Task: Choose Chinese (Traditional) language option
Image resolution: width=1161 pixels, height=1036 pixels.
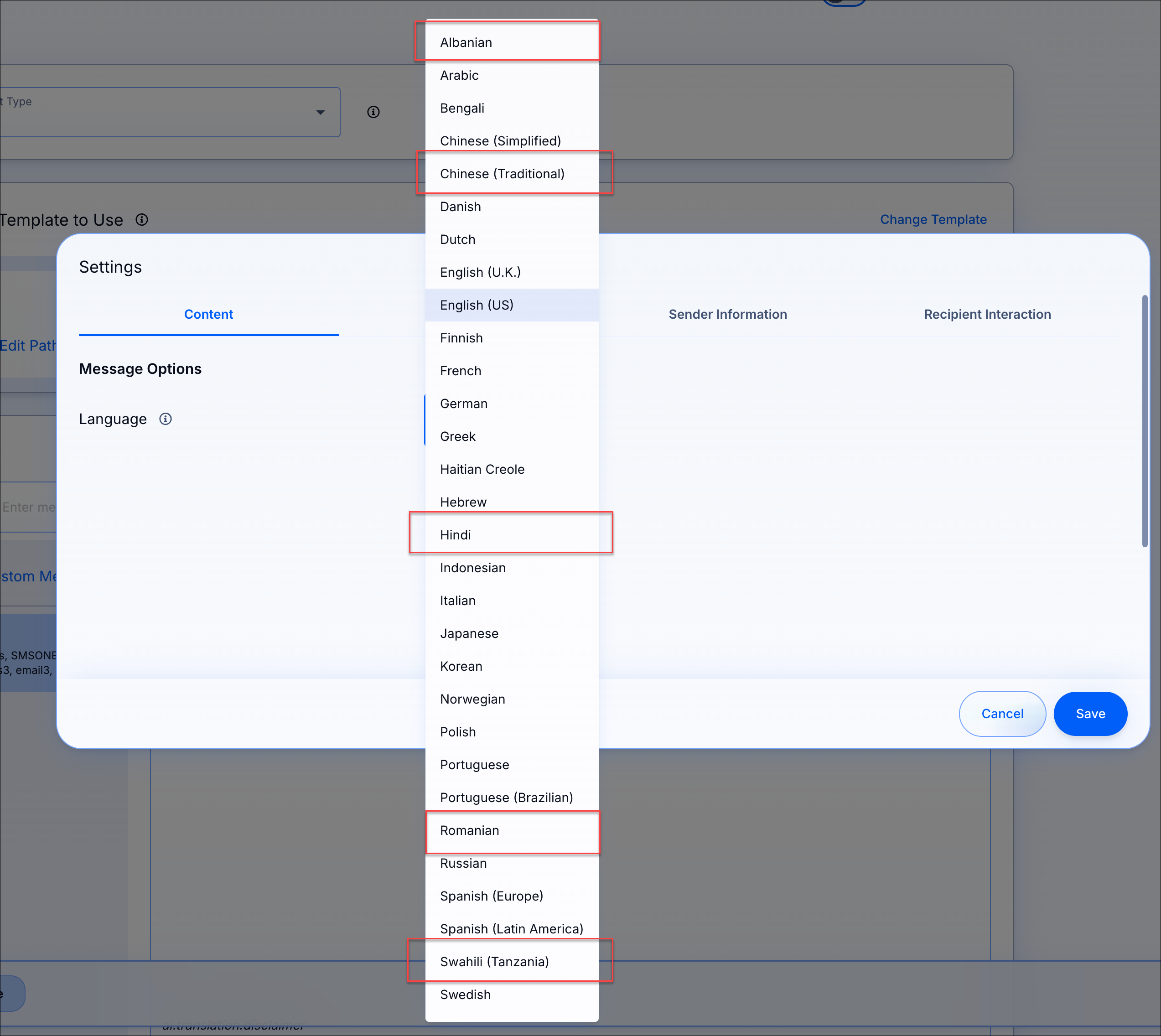Action: (x=502, y=174)
